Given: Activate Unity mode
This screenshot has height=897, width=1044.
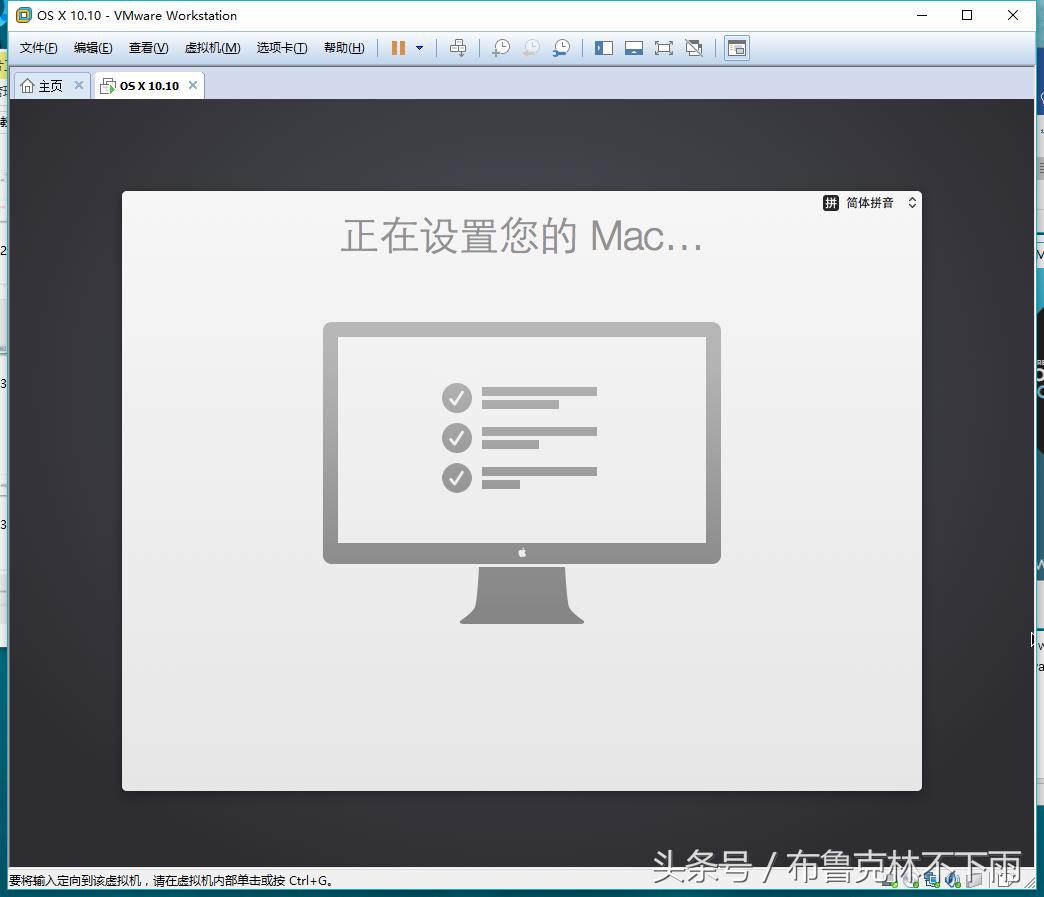Looking at the screenshot, I should [694, 47].
